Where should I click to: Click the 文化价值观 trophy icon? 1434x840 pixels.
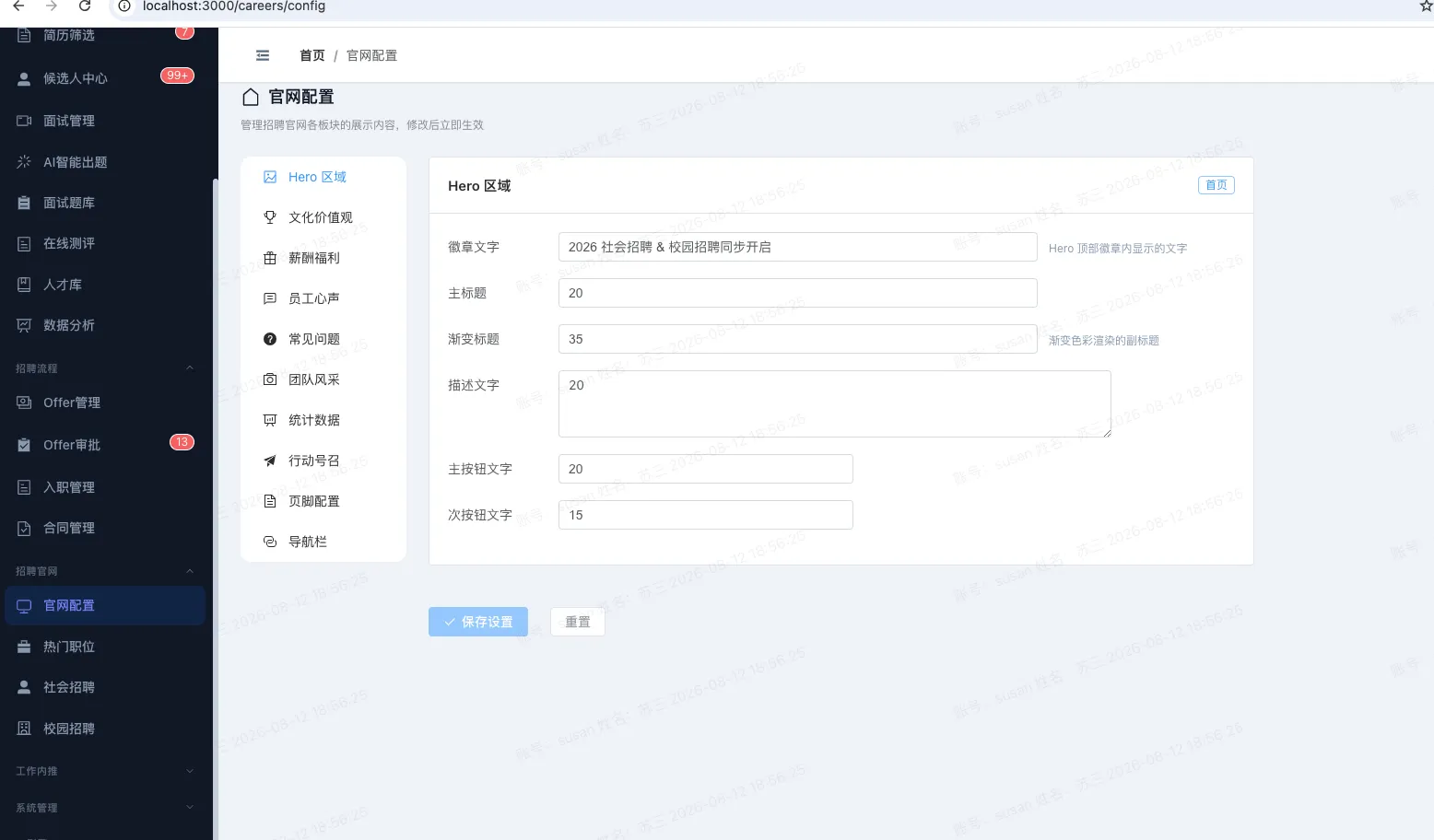[x=270, y=217]
